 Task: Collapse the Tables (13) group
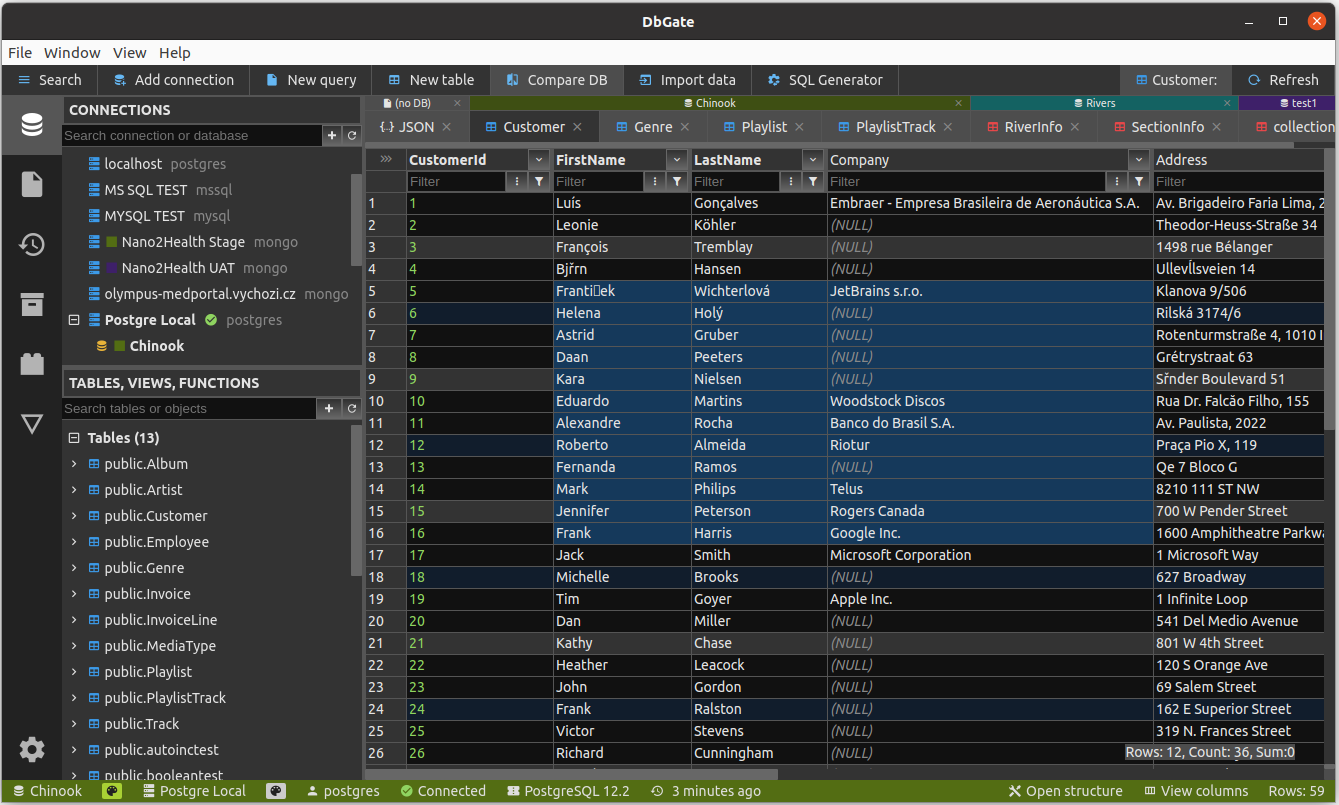click(x=74, y=438)
